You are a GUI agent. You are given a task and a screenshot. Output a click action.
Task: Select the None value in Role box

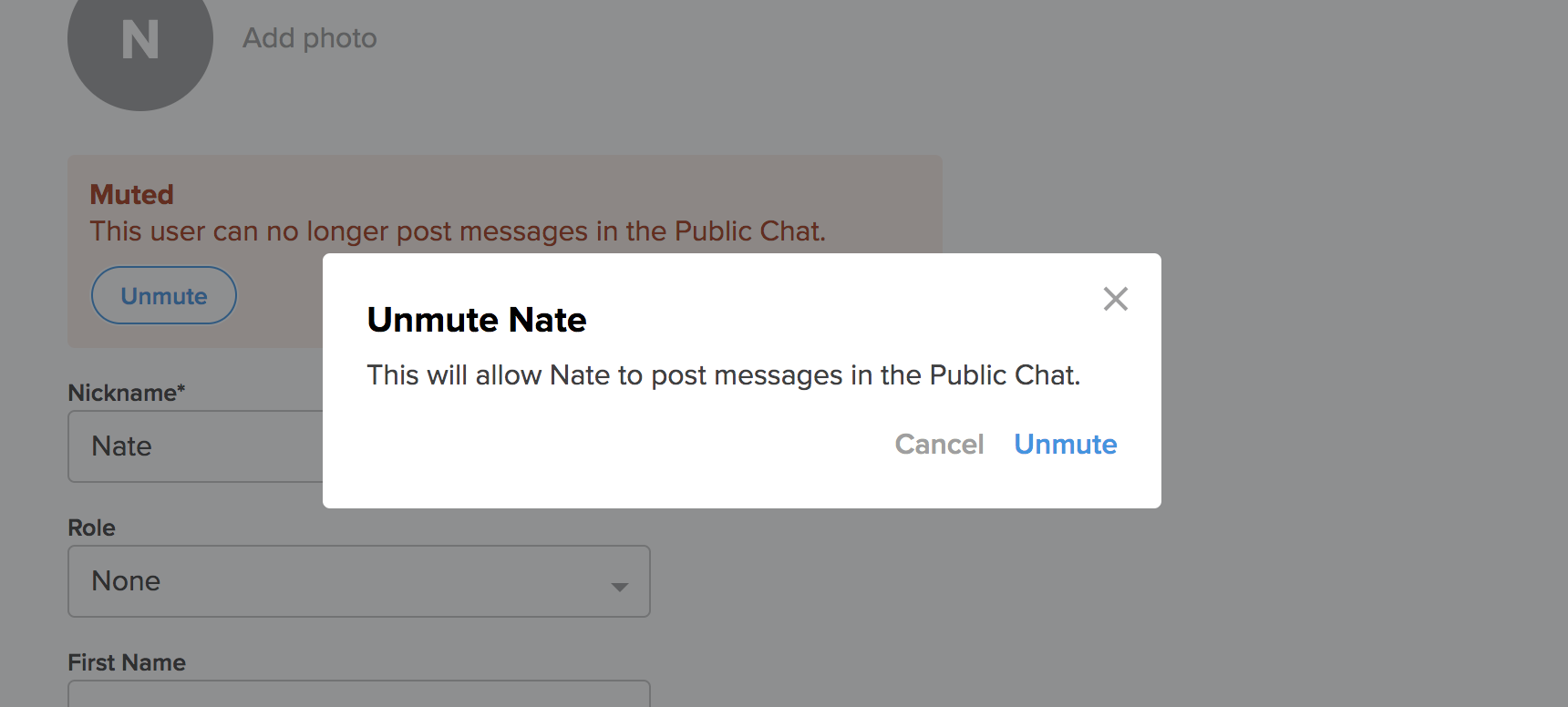coord(126,580)
